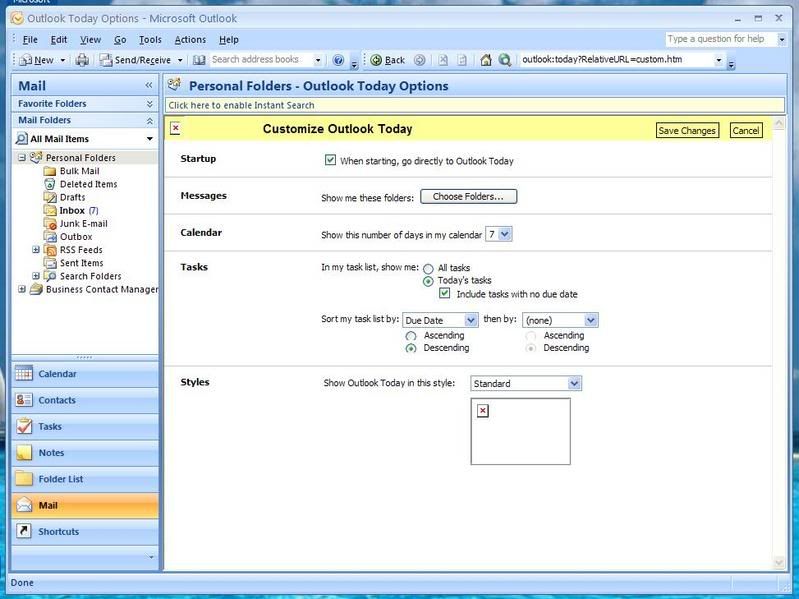Toggle 'Include tasks with no due date'
Viewport: 799px width, 599px height.
(446, 294)
